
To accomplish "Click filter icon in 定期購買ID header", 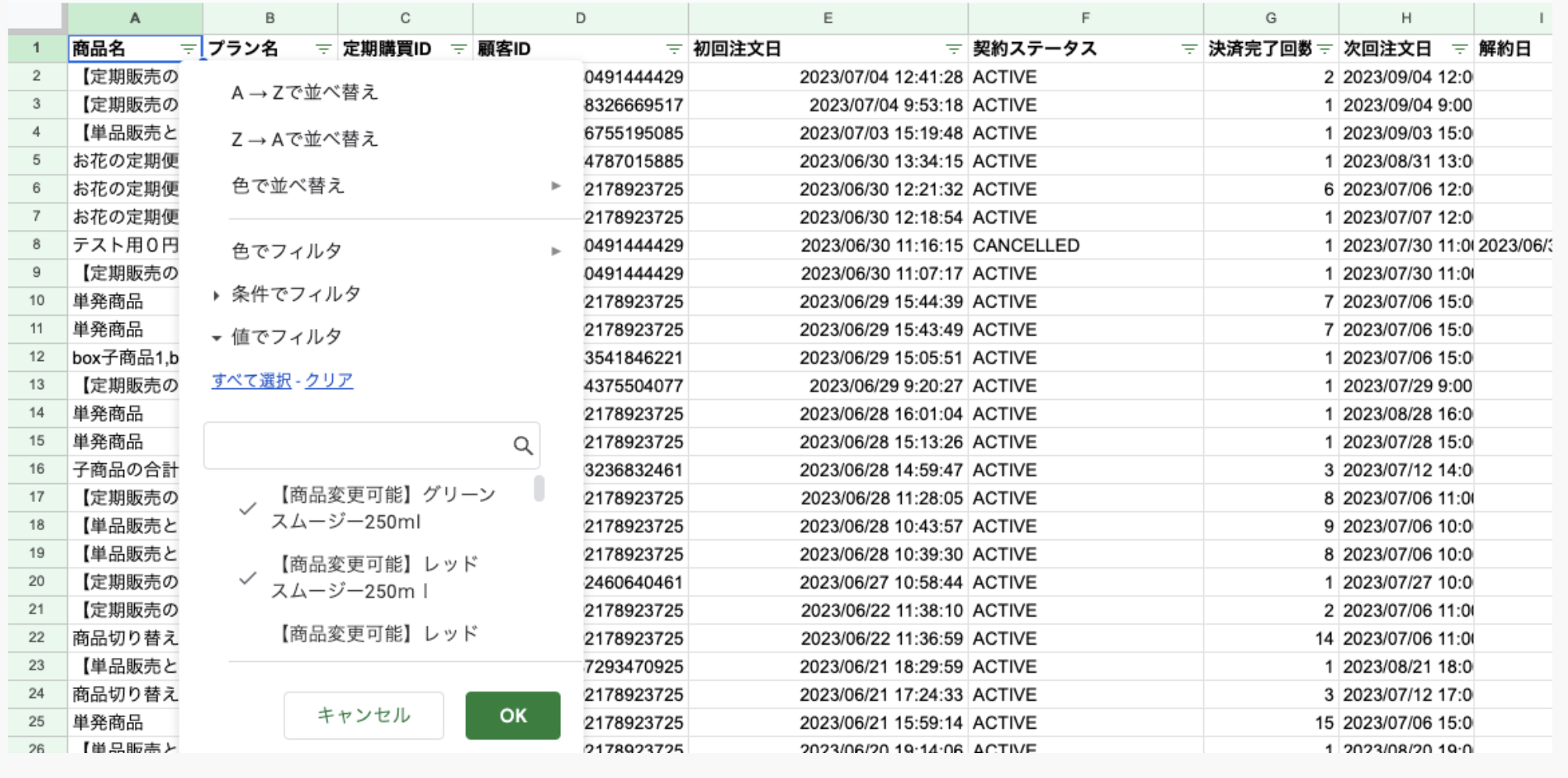I will coord(459,49).
